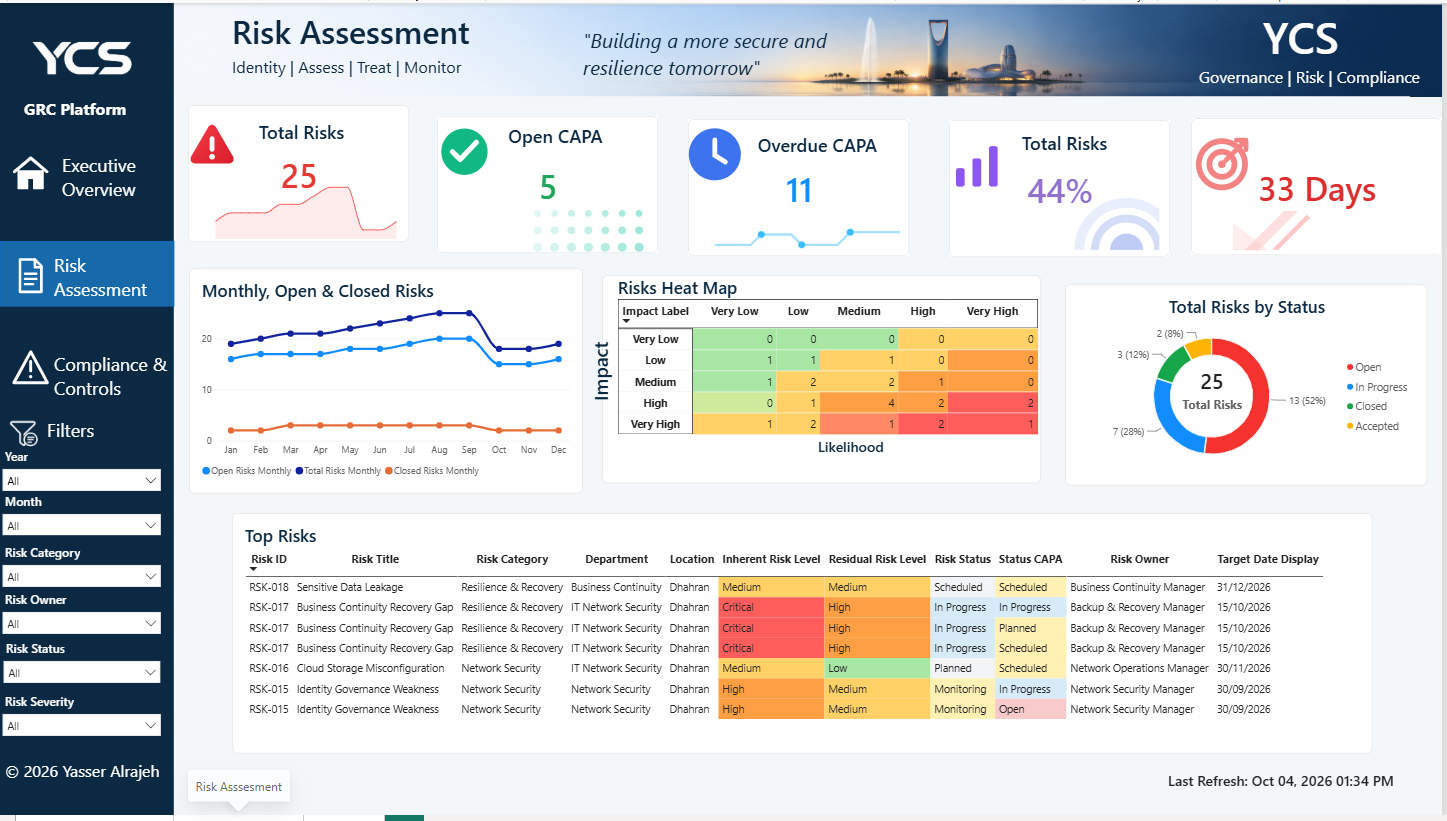
Task: Click the Cloud Storage Misconfiguration row title
Action: point(370,668)
